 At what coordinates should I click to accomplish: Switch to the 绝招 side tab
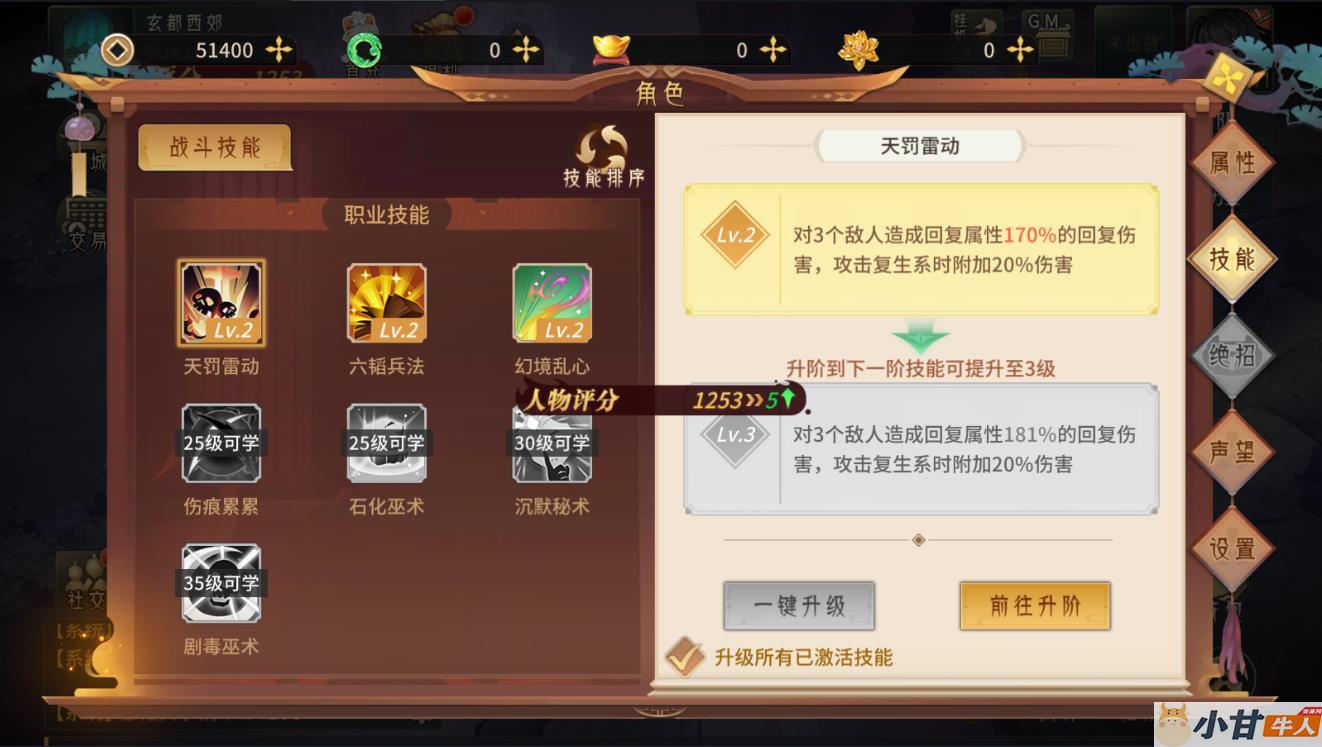point(1232,356)
